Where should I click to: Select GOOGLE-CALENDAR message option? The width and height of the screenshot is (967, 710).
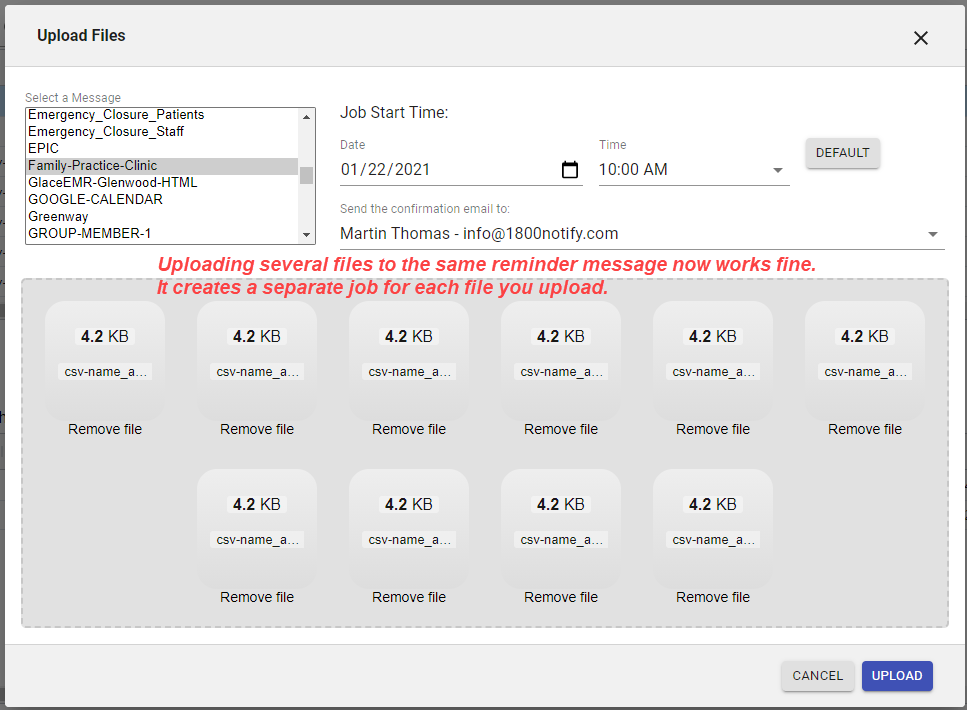(x=95, y=200)
